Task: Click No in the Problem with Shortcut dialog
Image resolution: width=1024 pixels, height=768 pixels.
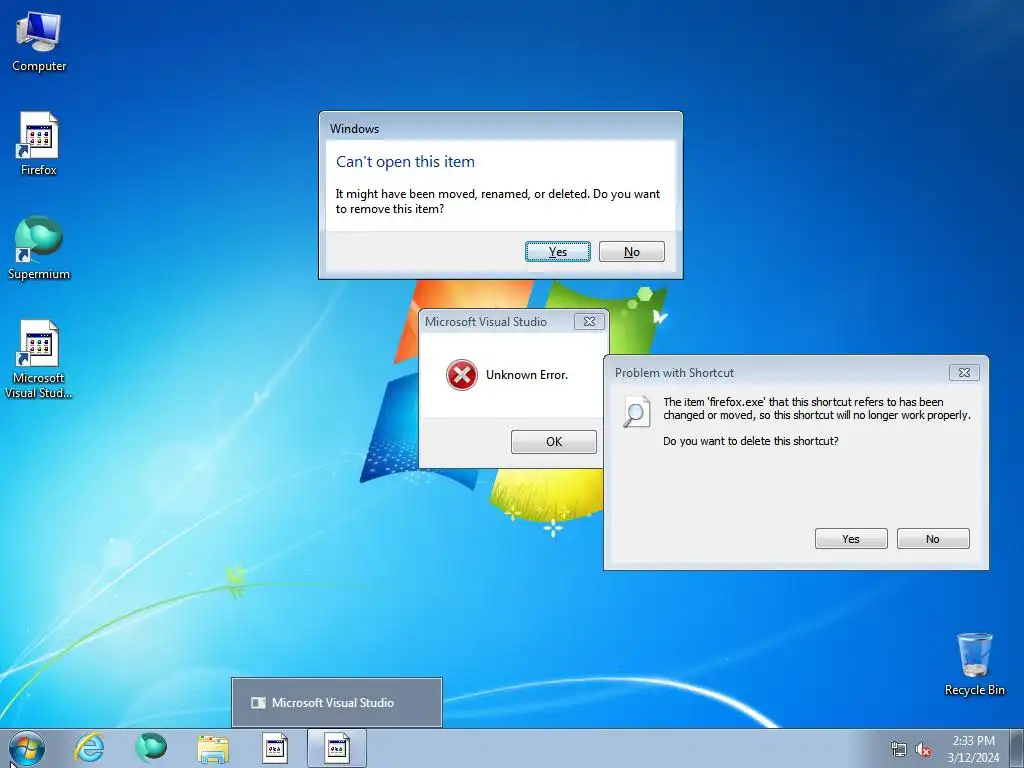Action: (x=933, y=539)
